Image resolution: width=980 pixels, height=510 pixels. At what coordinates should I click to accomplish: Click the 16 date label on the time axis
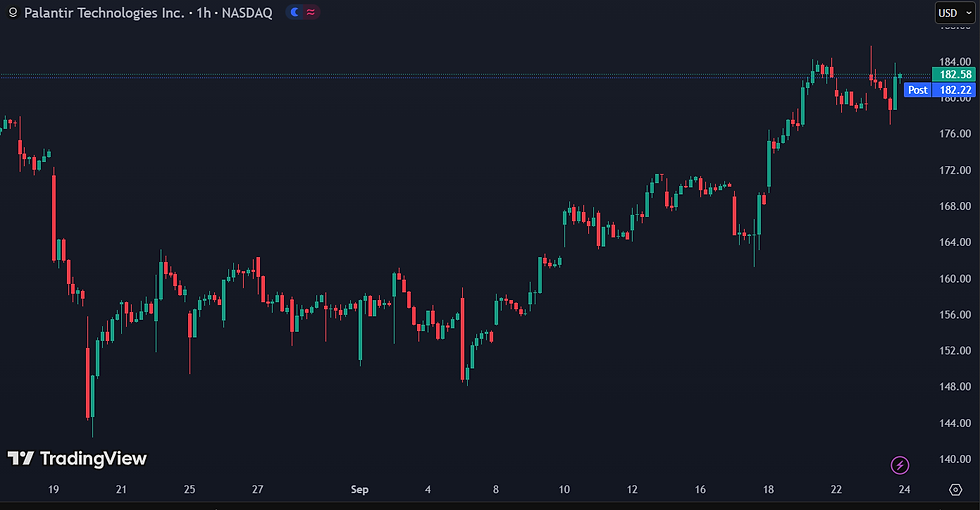pyautogui.click(x=700, y=489)
